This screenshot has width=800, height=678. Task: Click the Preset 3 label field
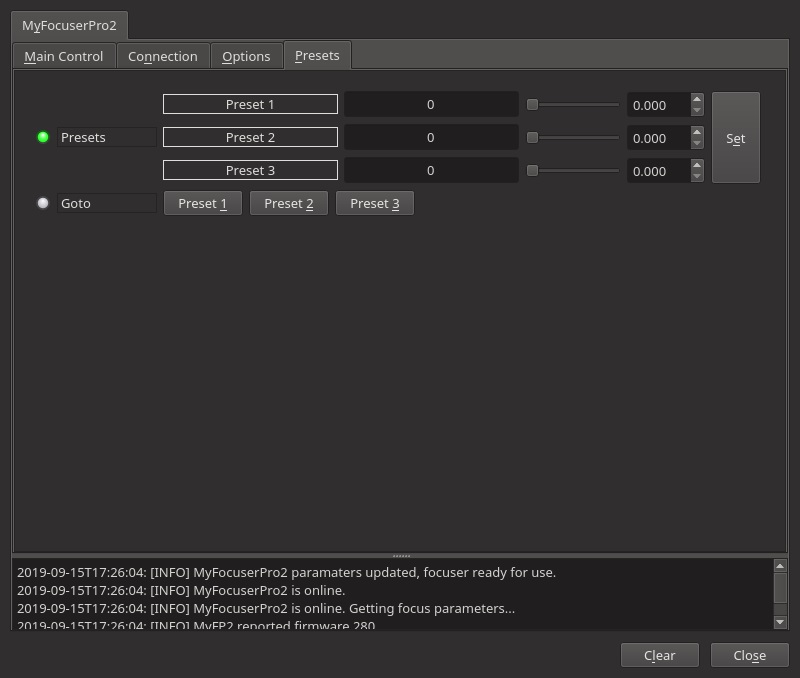[250, 170]
